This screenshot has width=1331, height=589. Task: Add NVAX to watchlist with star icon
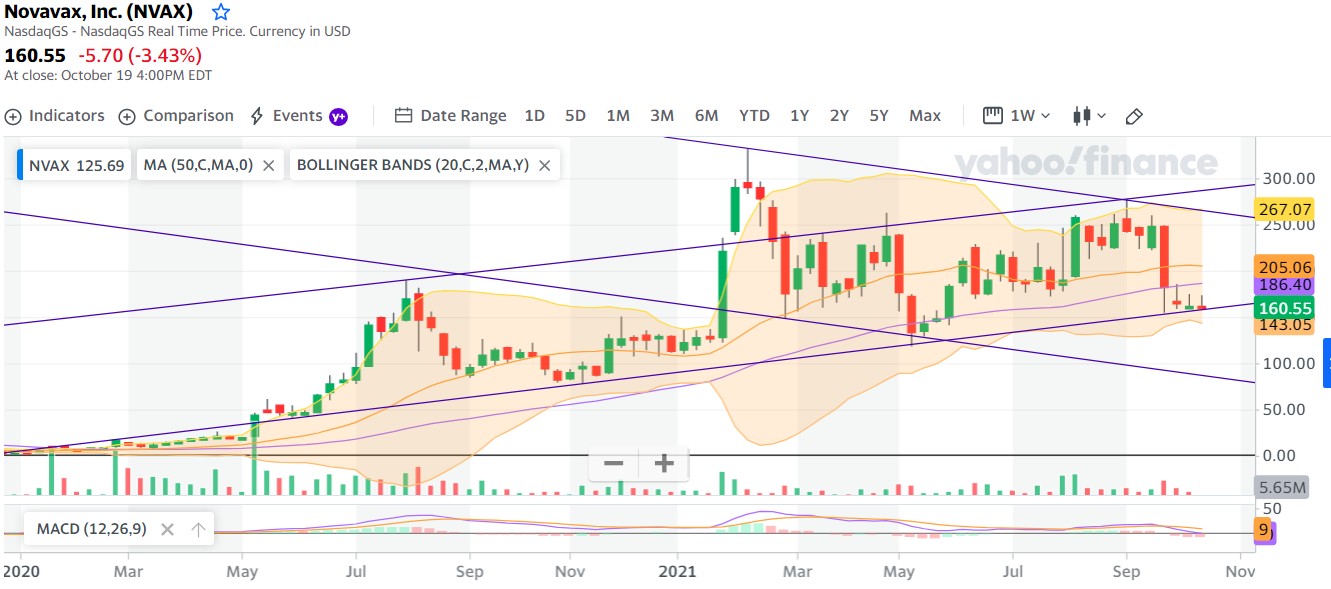point(221,12)
